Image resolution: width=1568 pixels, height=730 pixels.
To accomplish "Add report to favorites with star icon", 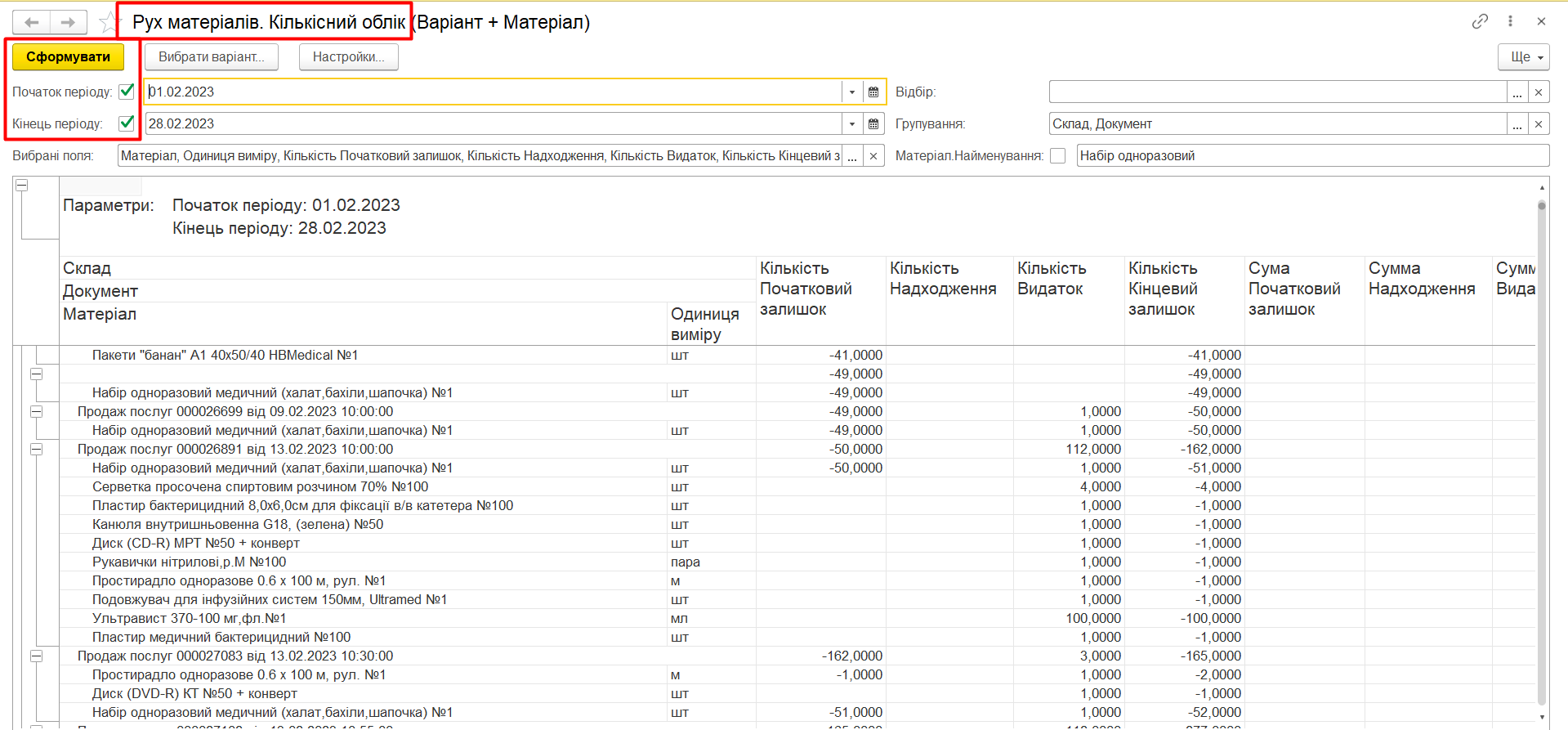I will point(108,22).
